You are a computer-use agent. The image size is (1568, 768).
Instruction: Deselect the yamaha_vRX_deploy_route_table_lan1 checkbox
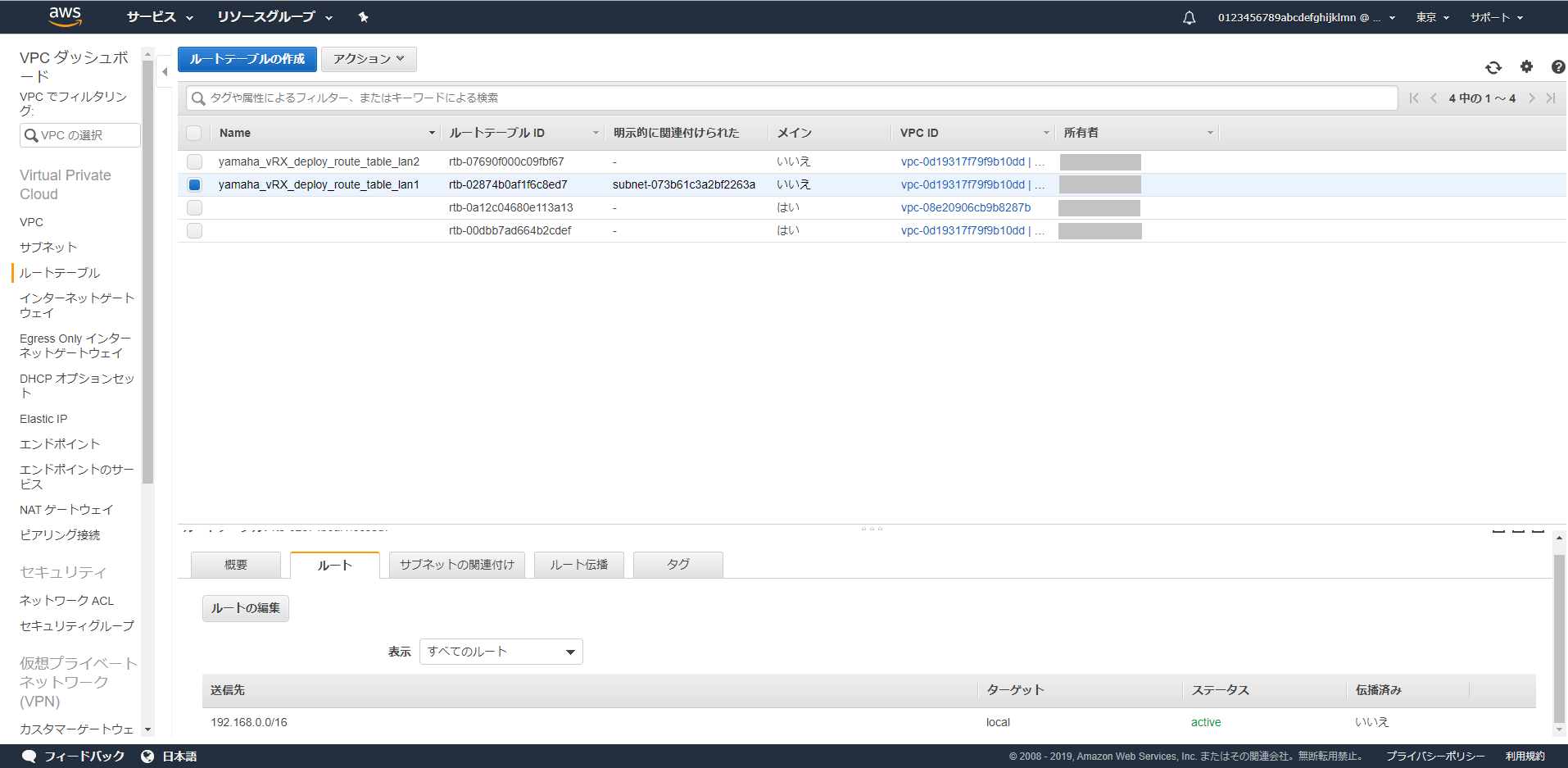click(194, 184)
